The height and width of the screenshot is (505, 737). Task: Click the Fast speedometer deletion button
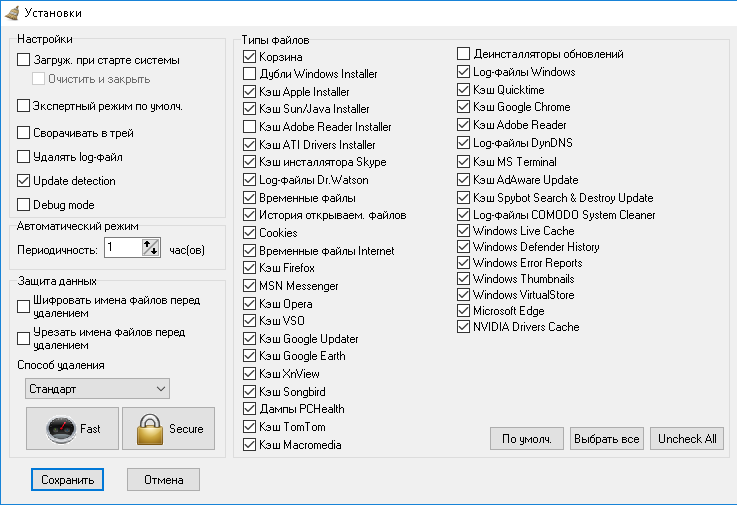(72, 428)
